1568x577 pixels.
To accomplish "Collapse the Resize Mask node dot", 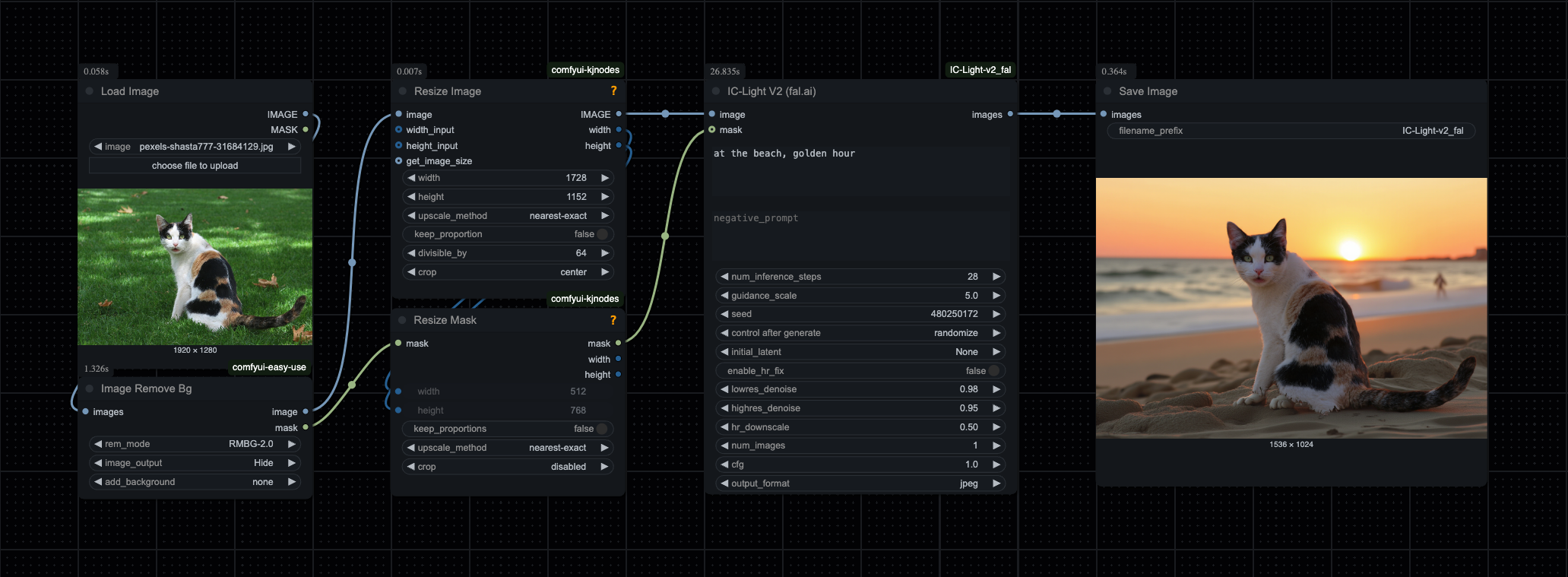I will [403, 320].
